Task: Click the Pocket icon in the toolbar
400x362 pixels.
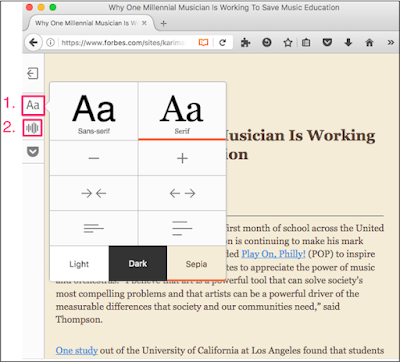Action: click(327, 43)
